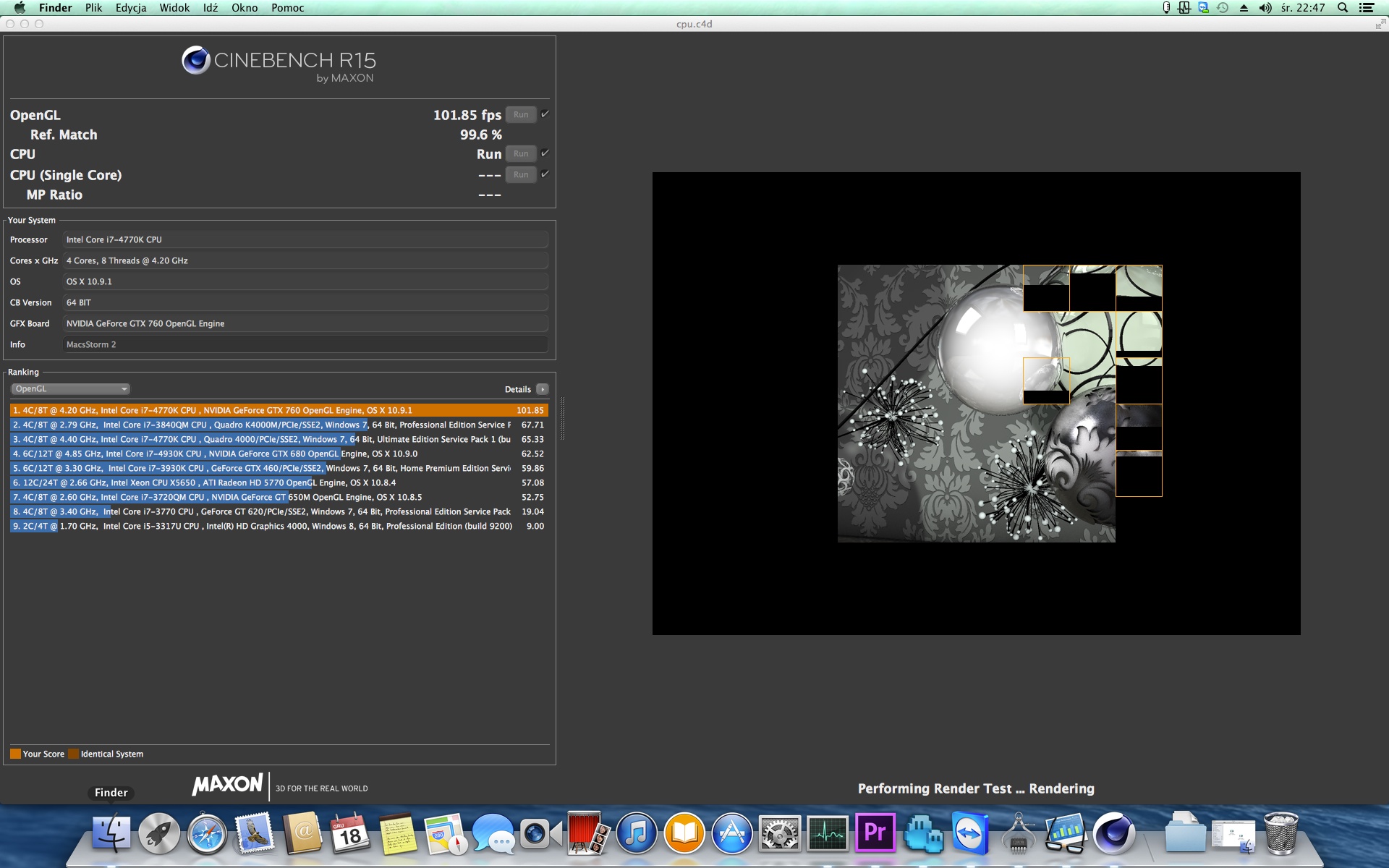Open Finder from the Dock
This screenshot has height=868, width=1389.
pyautogui.click(x=111, y=833)
